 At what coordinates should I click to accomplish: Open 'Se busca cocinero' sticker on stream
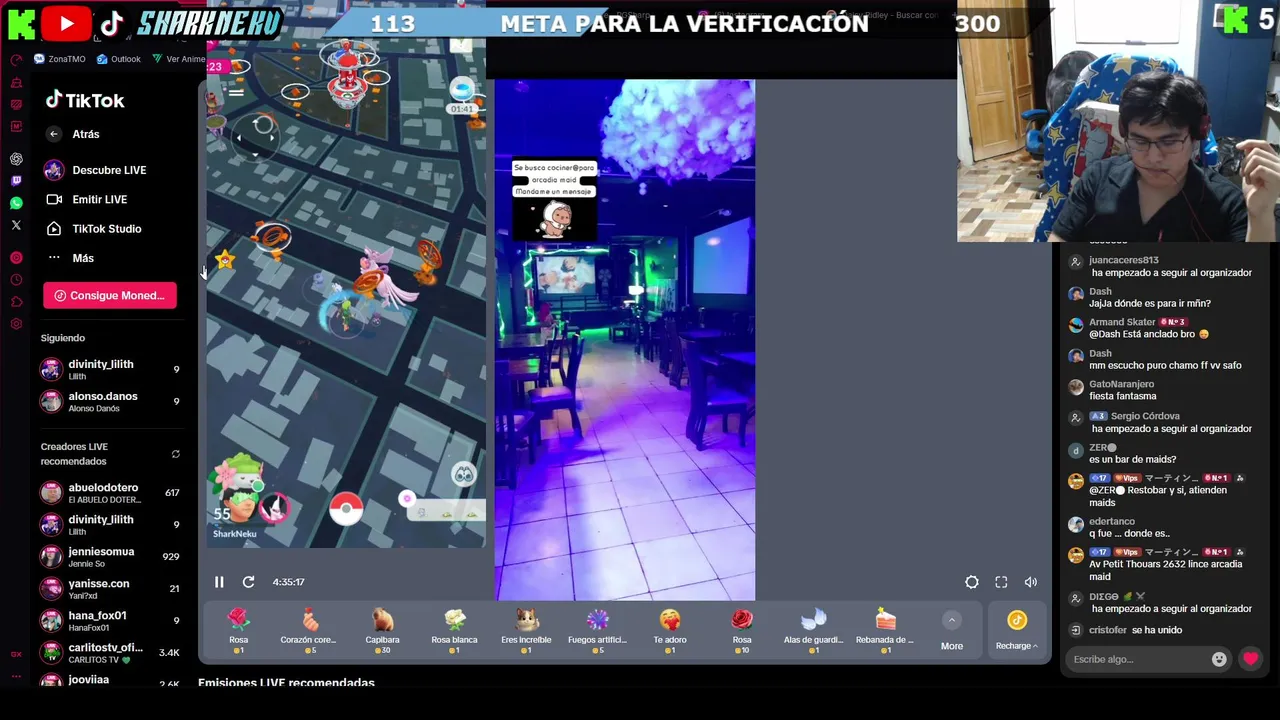coord(554,199)
